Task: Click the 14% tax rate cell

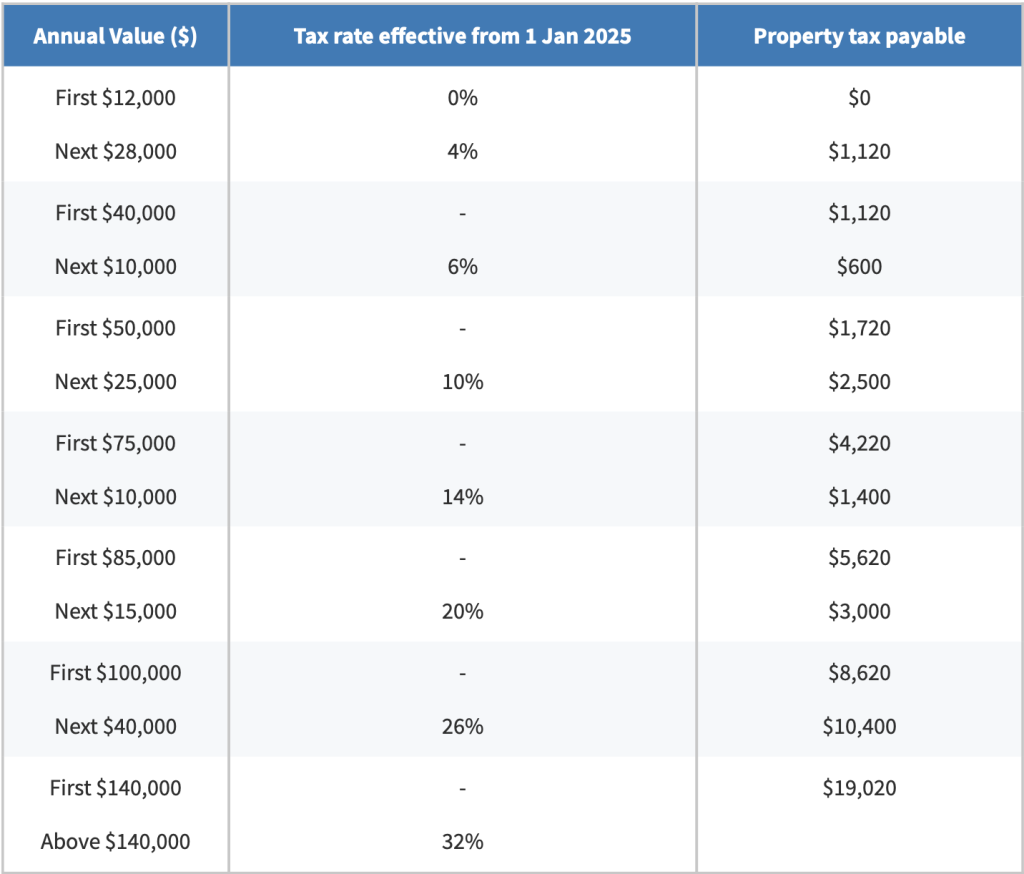Action: coord(462,497)
